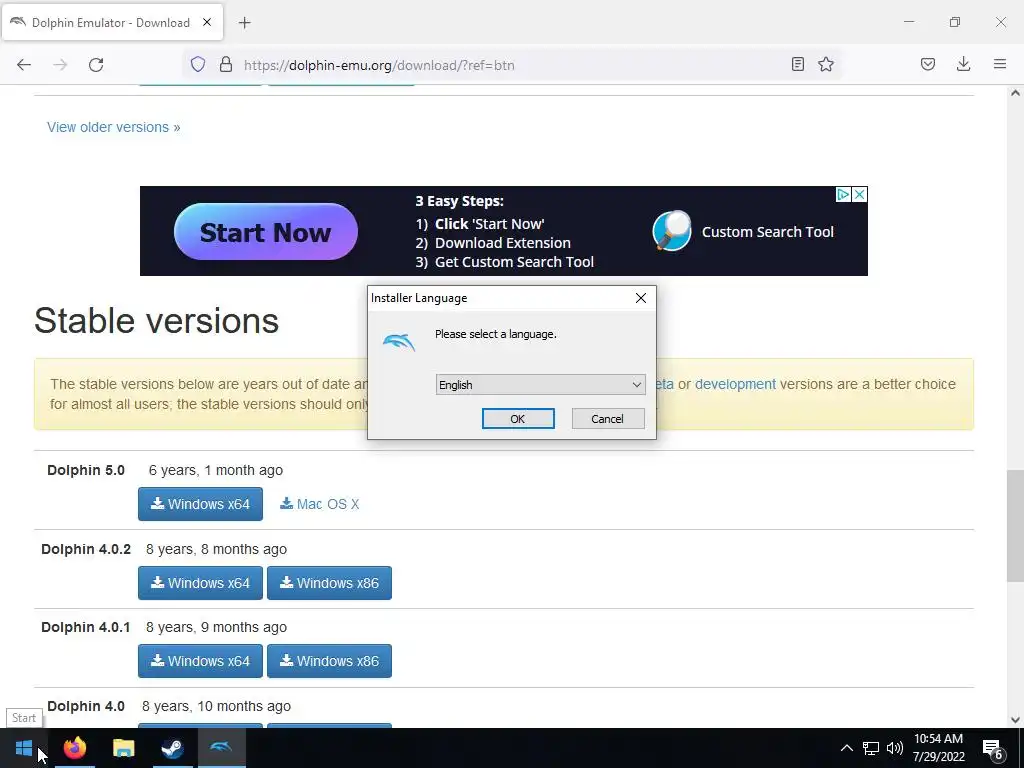Click the page vertical scrollbar thumb
Screen dimensions: 1024x768
[1015, 526]
